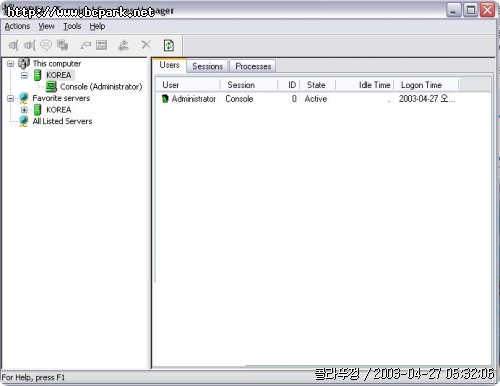Collapse KOREA node under This computer
Screen dimensions: 500x386
(24, 75)
